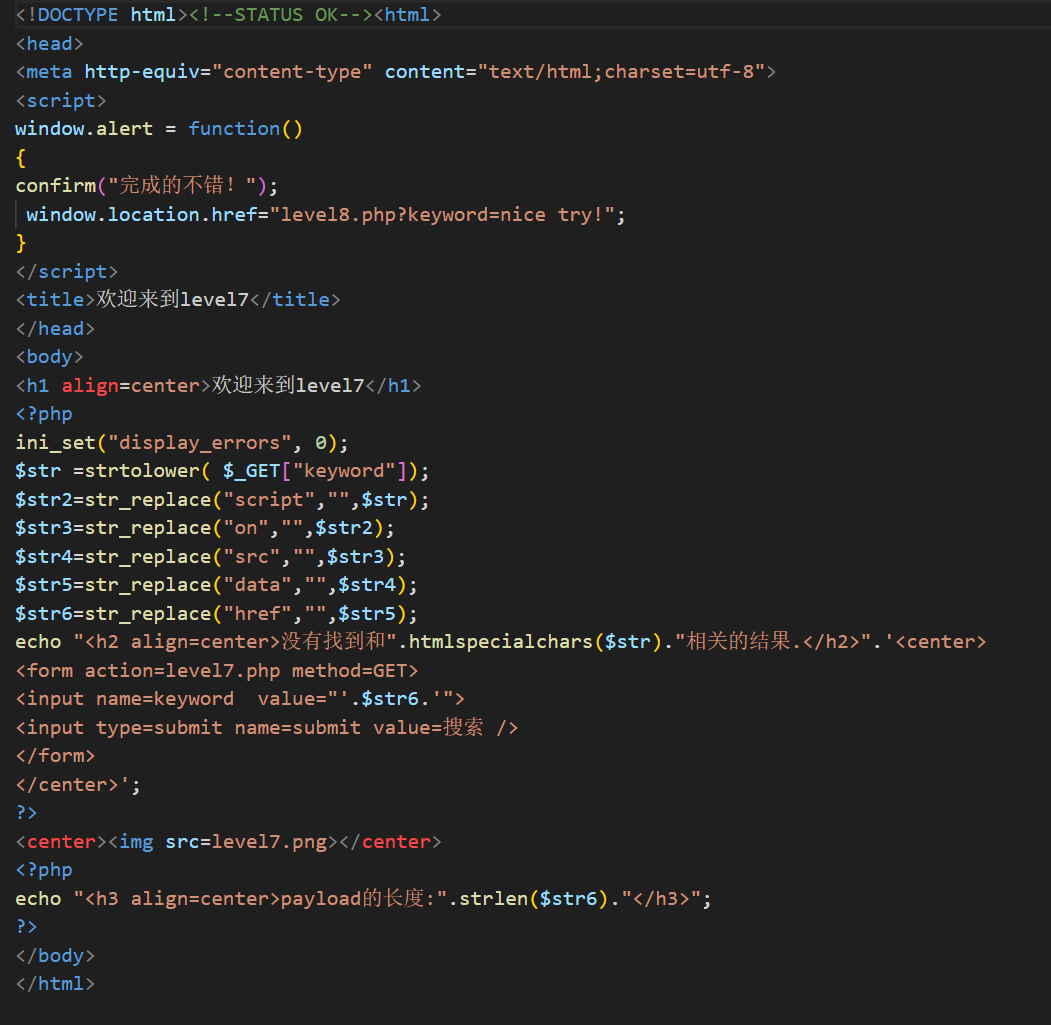1051x1025 pixels.
Task: Click the str_replace "data" line
Action: point(217,585)
